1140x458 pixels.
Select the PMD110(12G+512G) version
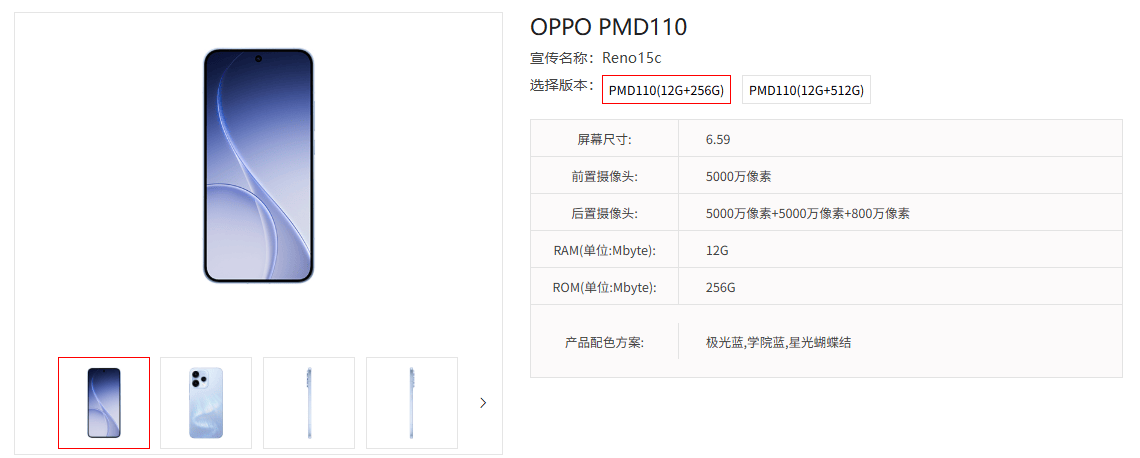tap(806, 90)
